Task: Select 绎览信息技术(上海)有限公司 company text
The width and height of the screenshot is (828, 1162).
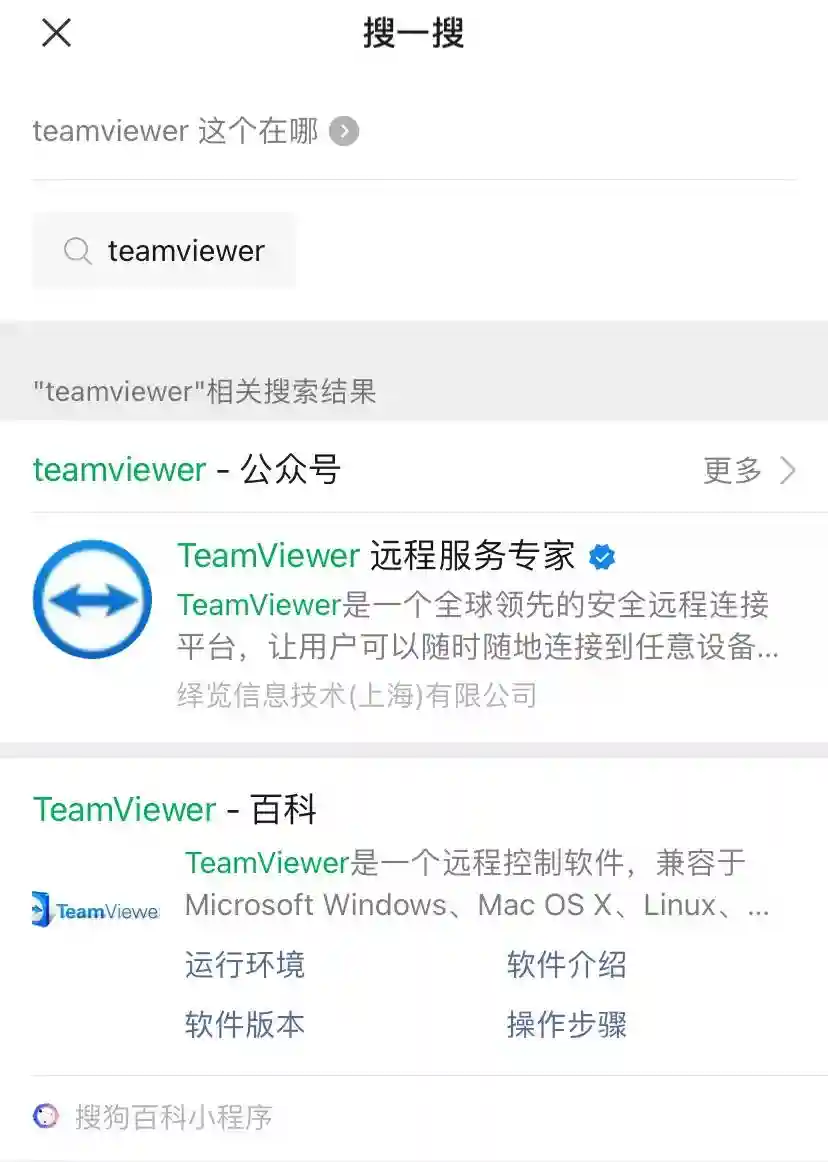Action: pyautogui.click(x=357, y=695)
